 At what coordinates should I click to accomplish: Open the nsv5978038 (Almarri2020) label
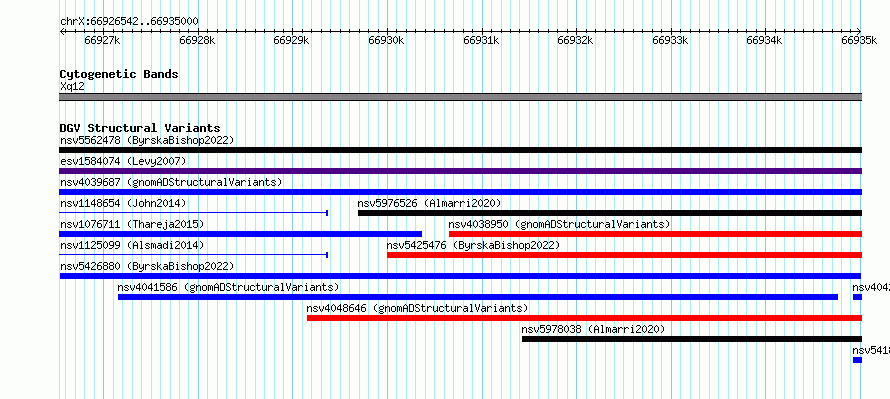(593, 329)
